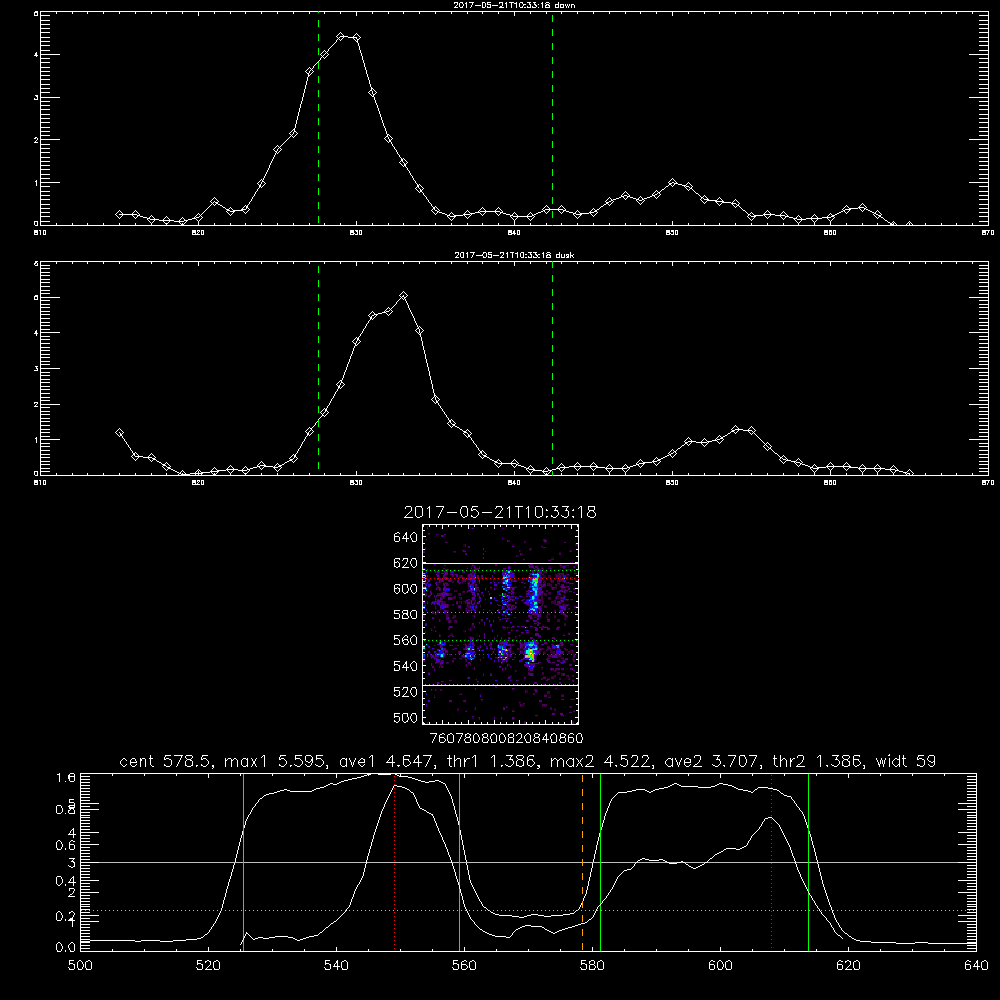Click the red dotted peak line near 549
This screenshot has width=1000, height=1000.
[395, 862]
